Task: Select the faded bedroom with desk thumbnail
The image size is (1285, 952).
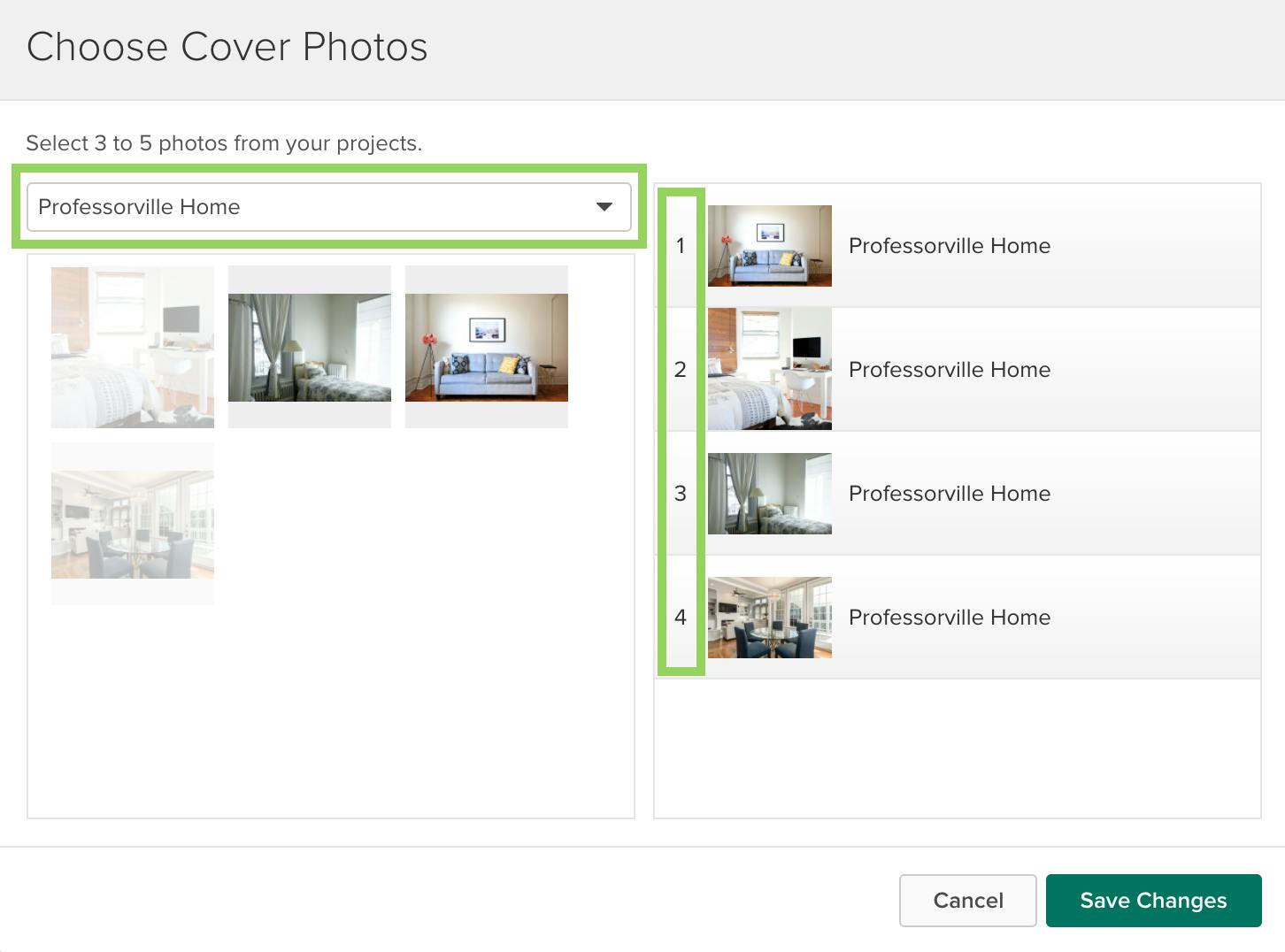Action: (x=133, y=347)
